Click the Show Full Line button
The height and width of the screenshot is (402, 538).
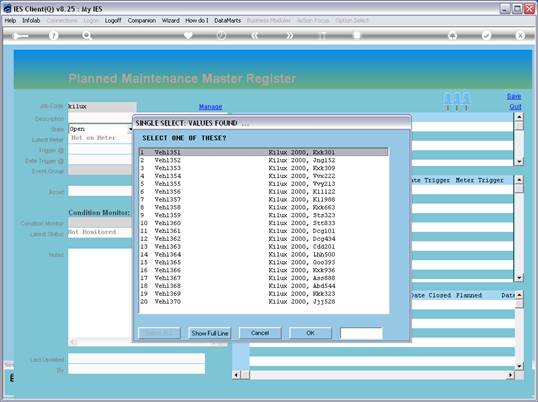coord(210,333)
